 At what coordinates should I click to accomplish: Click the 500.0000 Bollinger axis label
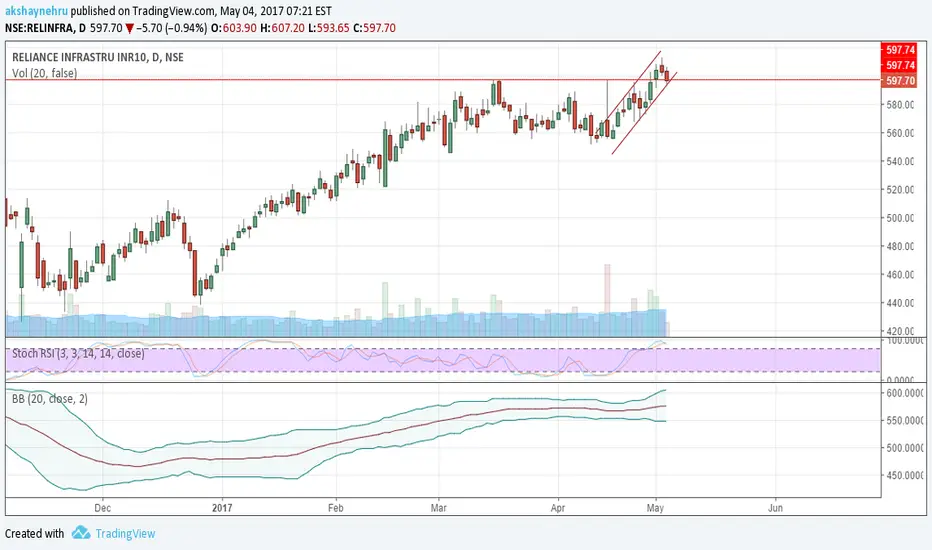[x=905, y=448]
